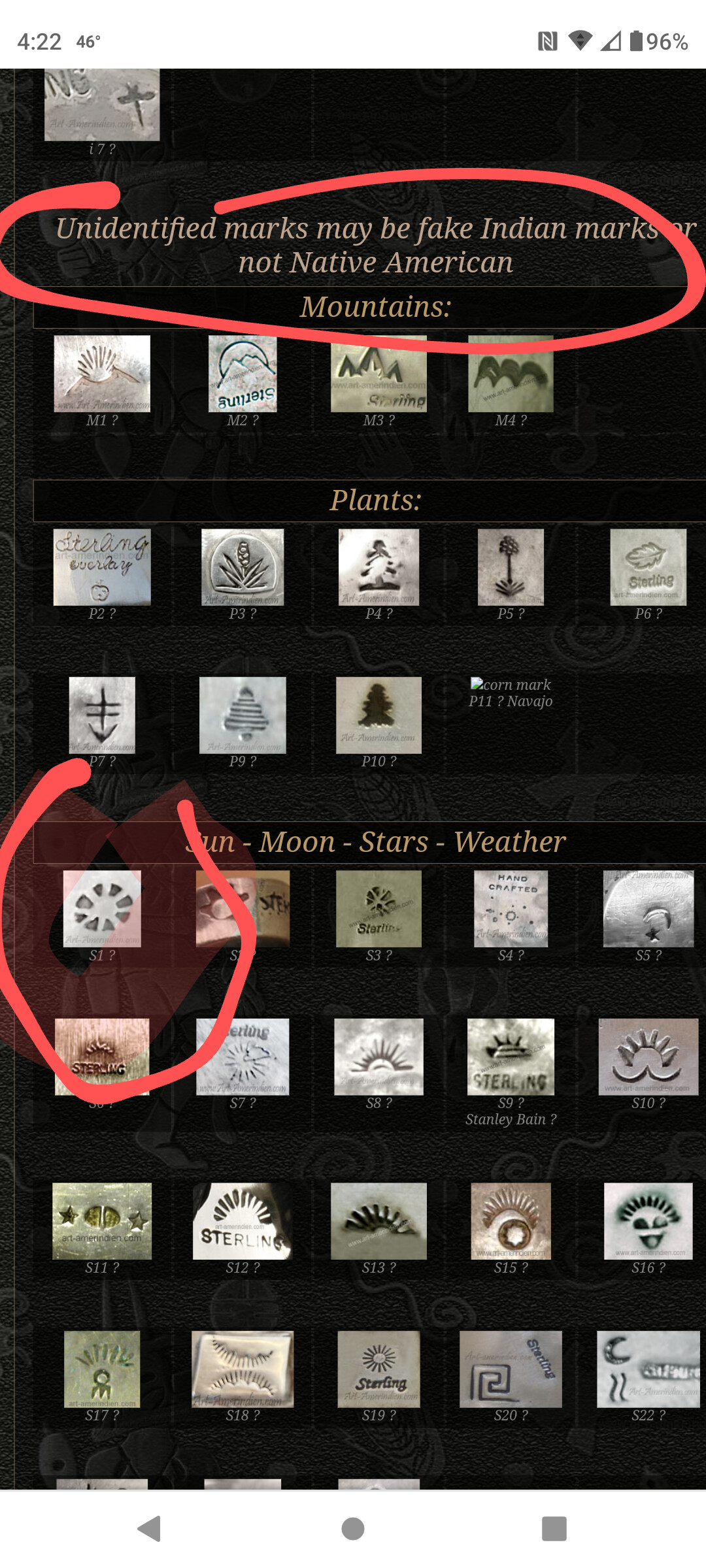Screen dimensions: 706x1568
Task: Open the S10 sun rays hallmark
Action: pos(648,1057)
